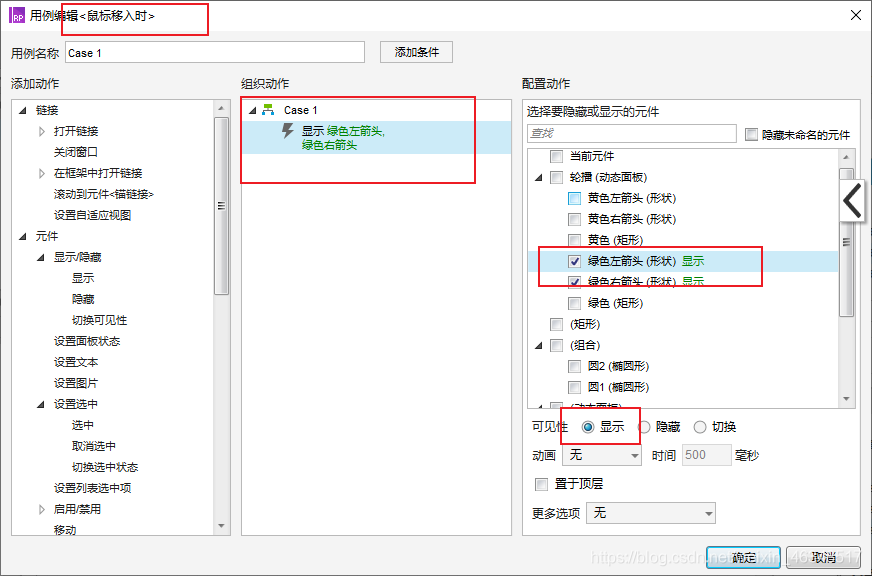Select the 切换 visibility radio button

pos(700,427)
